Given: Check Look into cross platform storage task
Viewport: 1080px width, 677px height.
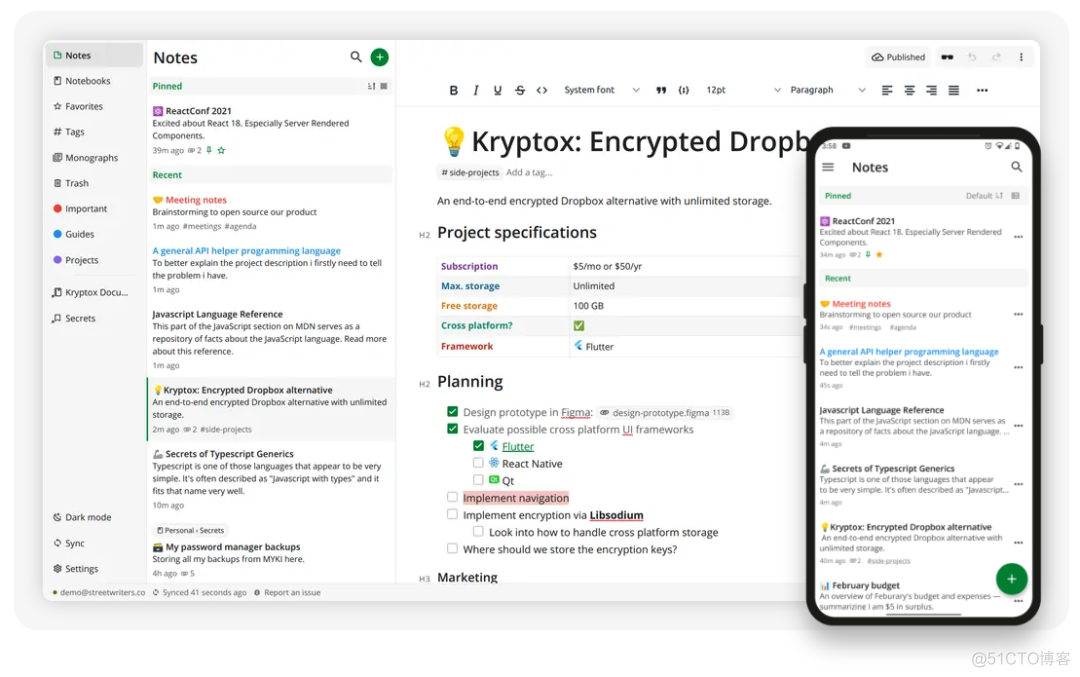Looking at the screenshot, I should [x=478, y=532].
